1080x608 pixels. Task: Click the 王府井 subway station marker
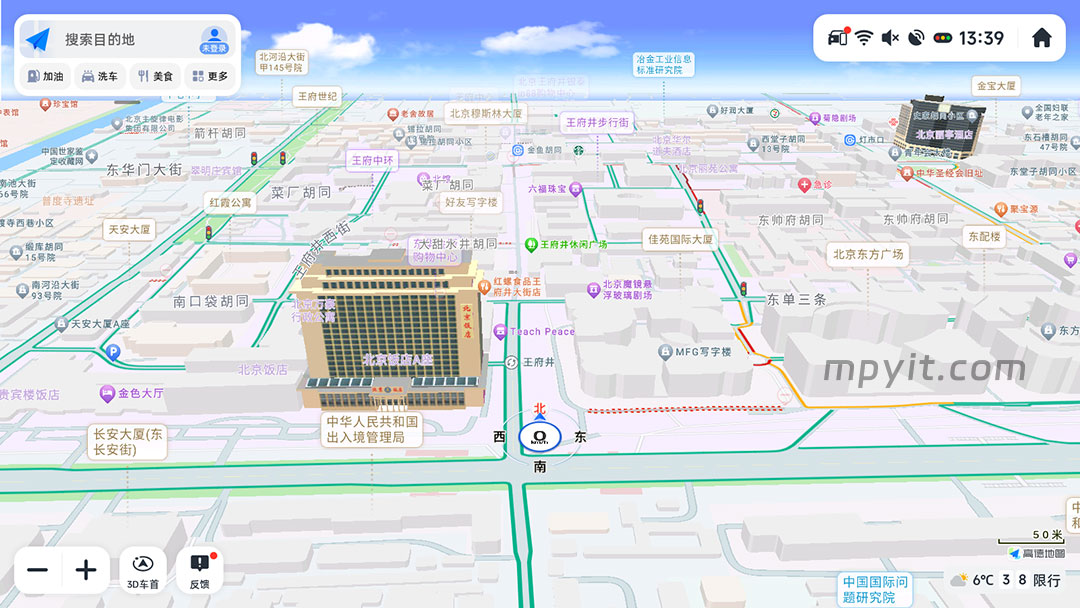(511, 362)
